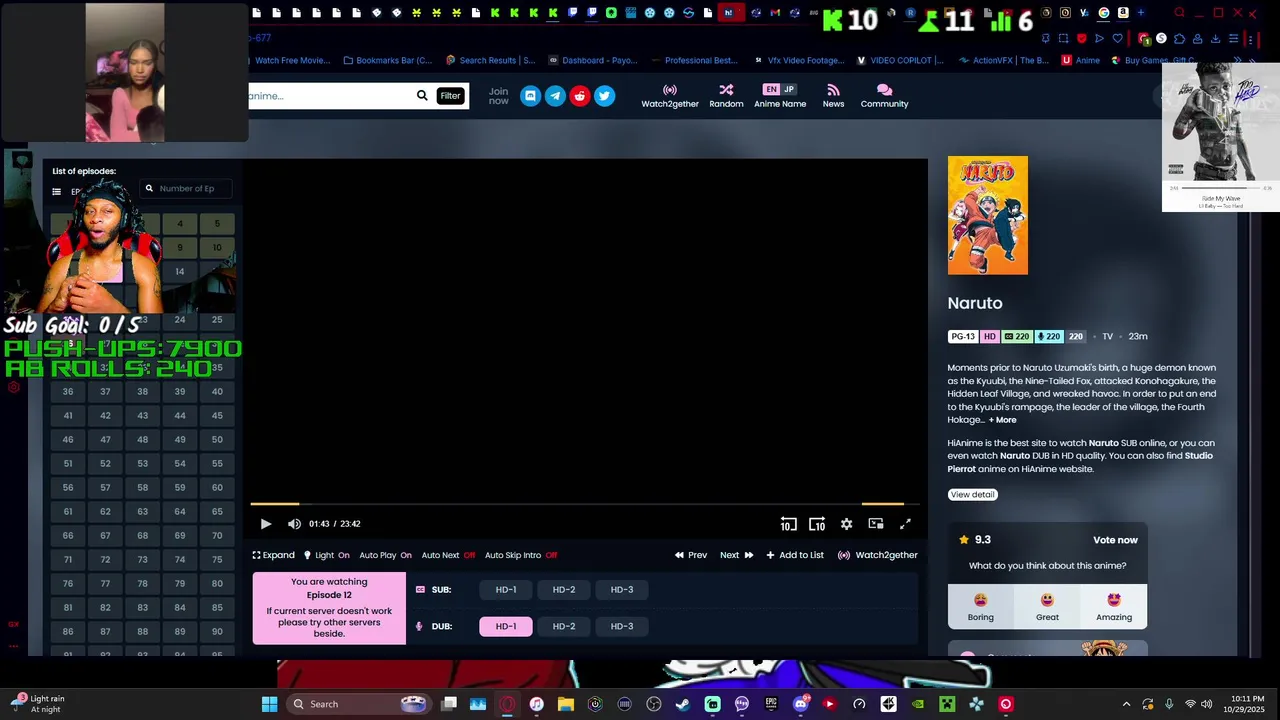Open the Discord join icon
The width and height of the screenshot is (1280, 720).
click(x=530, y=96)
